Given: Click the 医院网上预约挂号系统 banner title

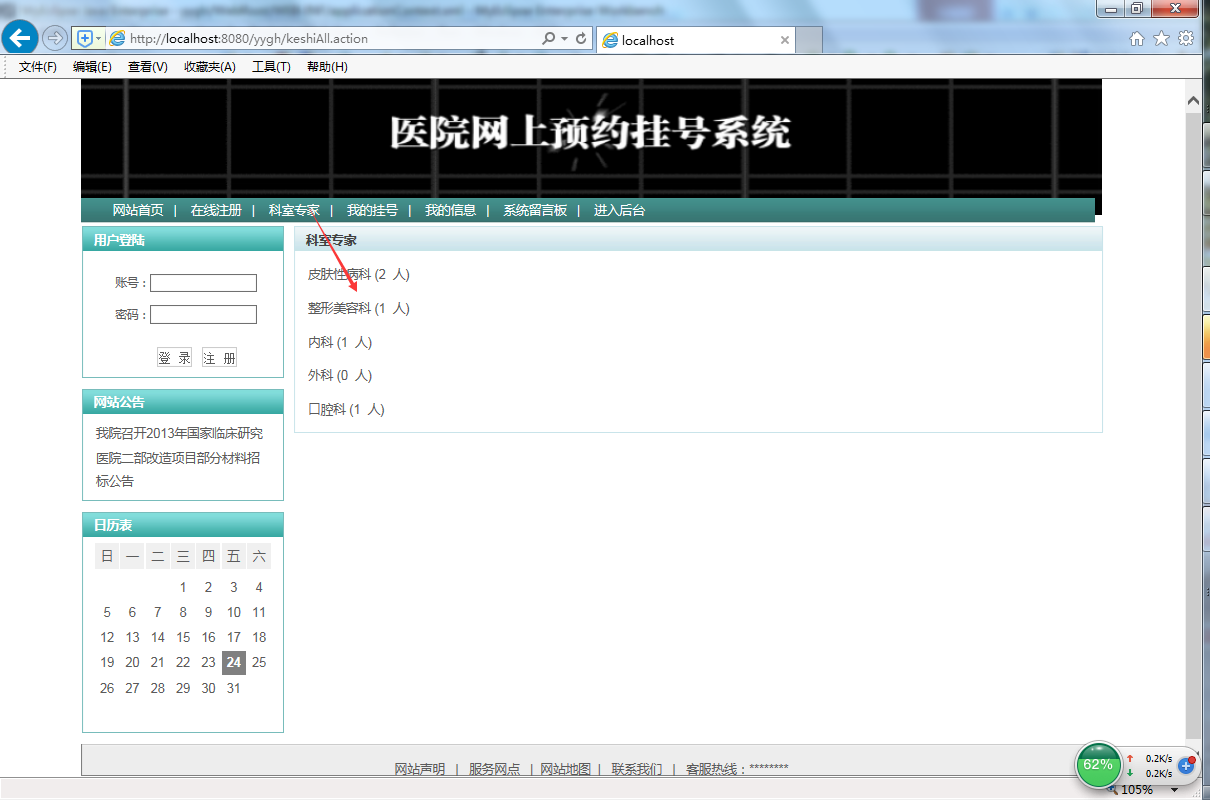Looking at the screenshot, I should 590,133.
